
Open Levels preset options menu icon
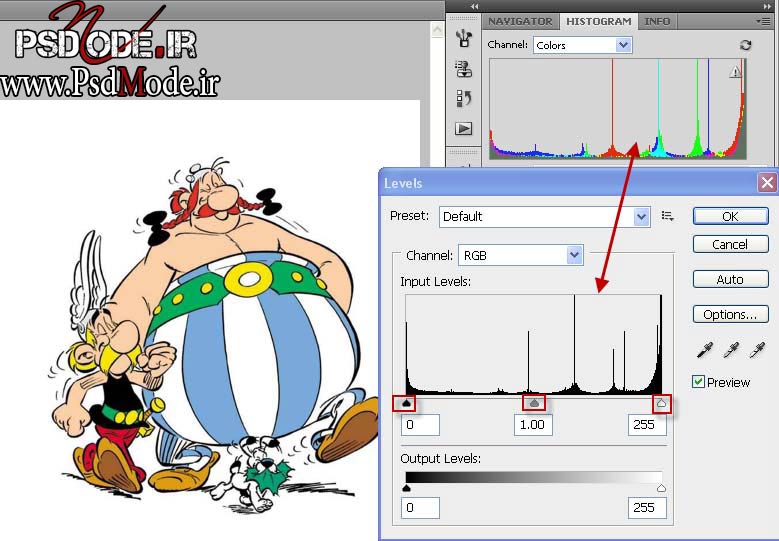click(x=667, y=216)
